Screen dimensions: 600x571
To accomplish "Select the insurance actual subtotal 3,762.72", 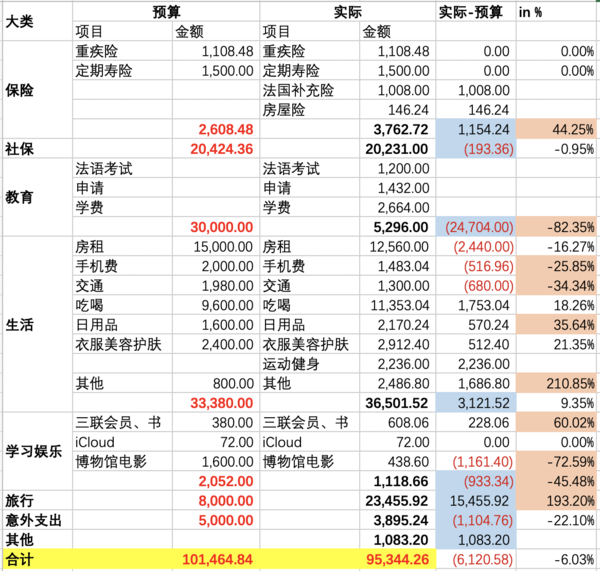I will [x=398, y=129].
